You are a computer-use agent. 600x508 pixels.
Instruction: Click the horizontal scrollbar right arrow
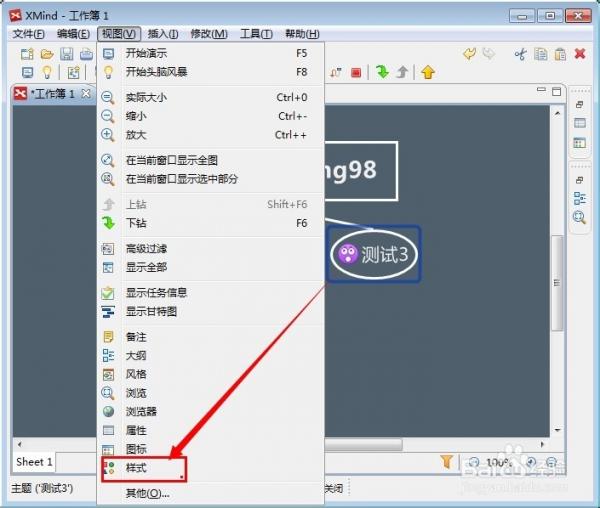coord(542,444)
